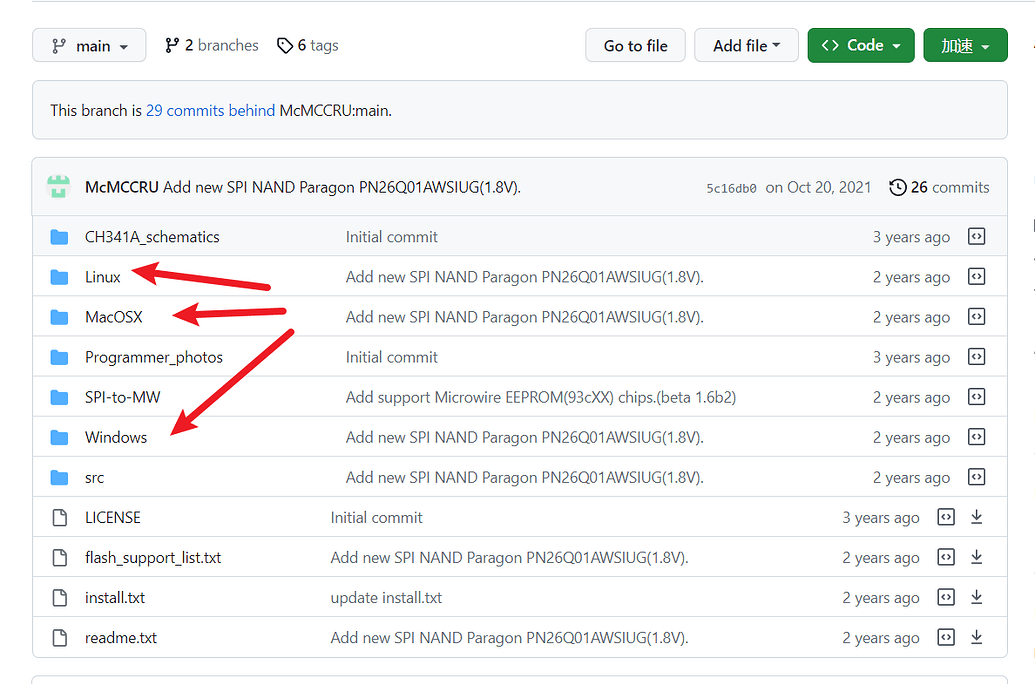
Task: Open the 29 commits behind link
Action: 210,111
